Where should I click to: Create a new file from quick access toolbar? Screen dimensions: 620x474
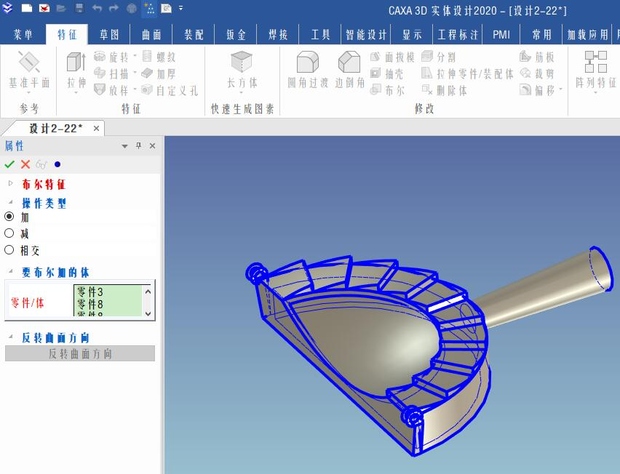click(26, 8)
